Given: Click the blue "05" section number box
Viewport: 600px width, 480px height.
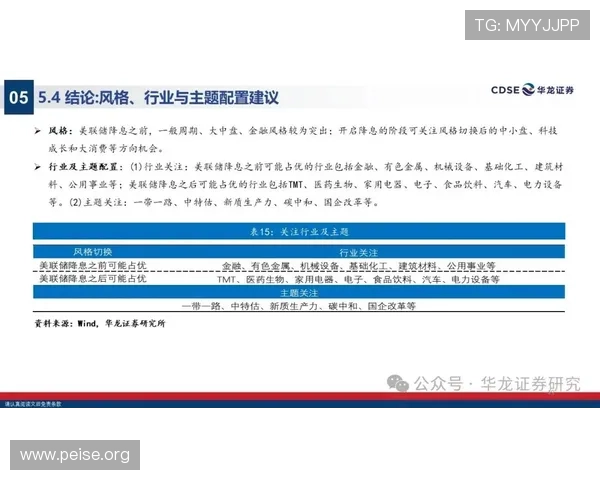Looking at the screenshot, I should tap(19, 97).
